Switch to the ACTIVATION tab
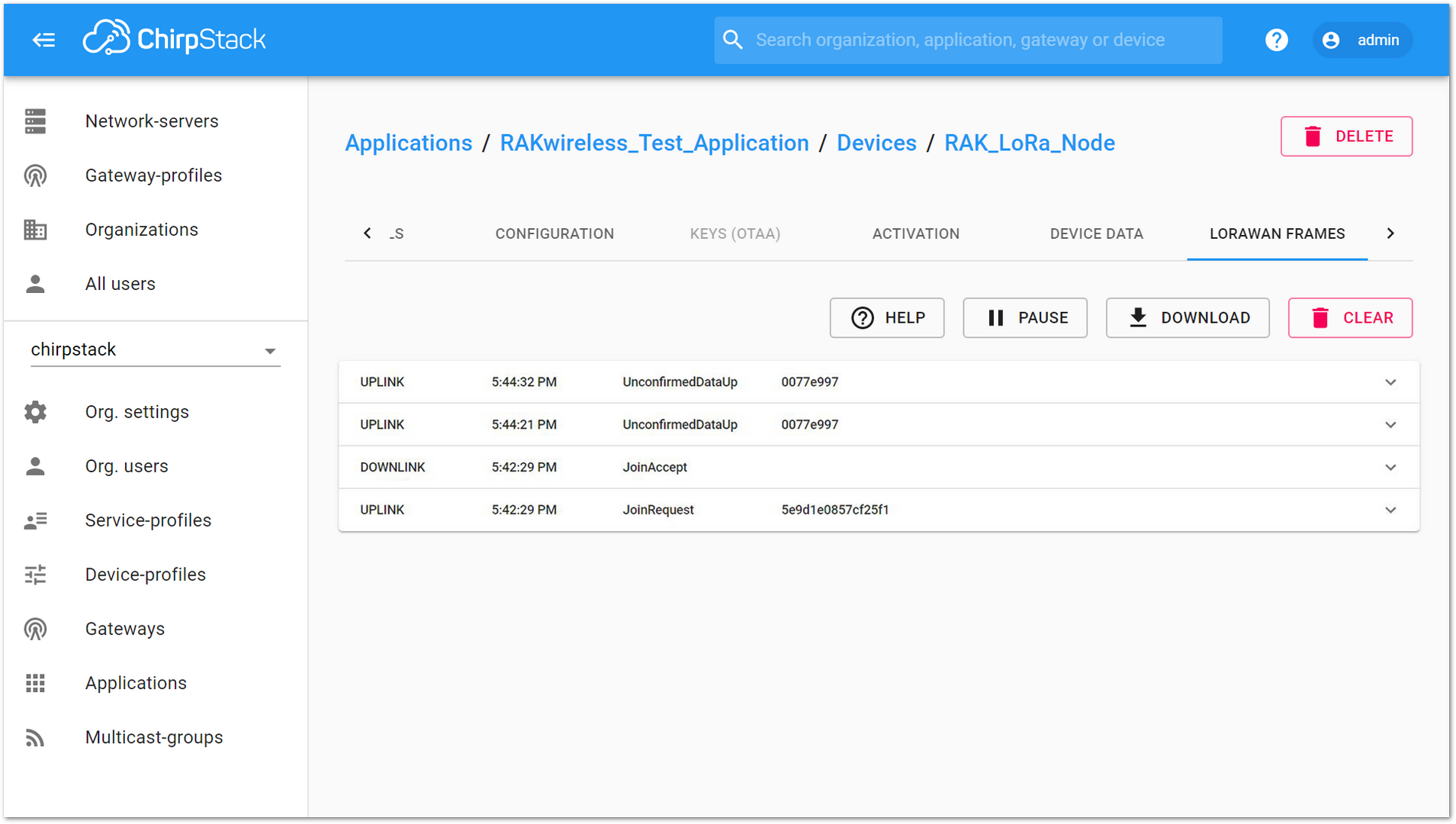Image resolution: width=1456 pixels, height=824 pixels. coord(916,234)
